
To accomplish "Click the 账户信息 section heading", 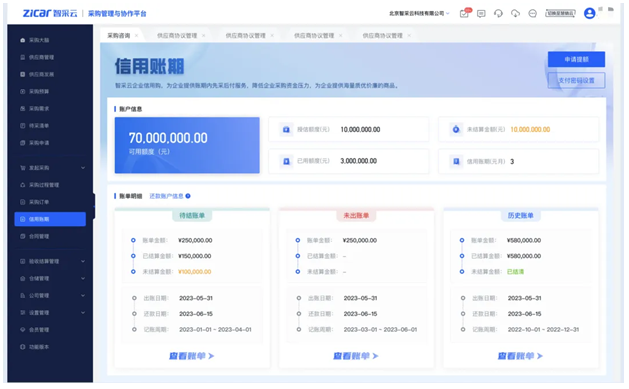I will 130,109.
